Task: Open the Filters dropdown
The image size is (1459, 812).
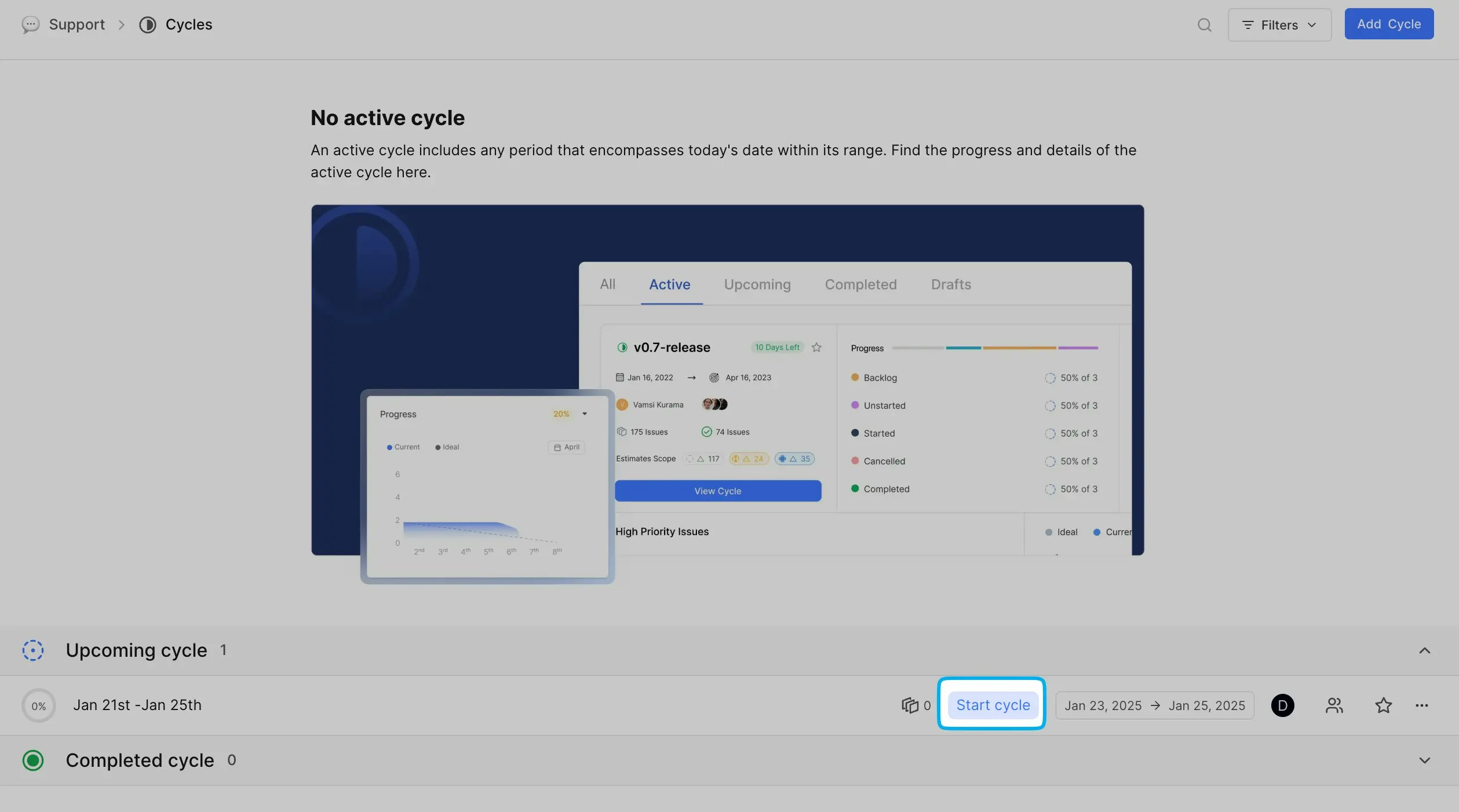Action: click(1279, 25)
